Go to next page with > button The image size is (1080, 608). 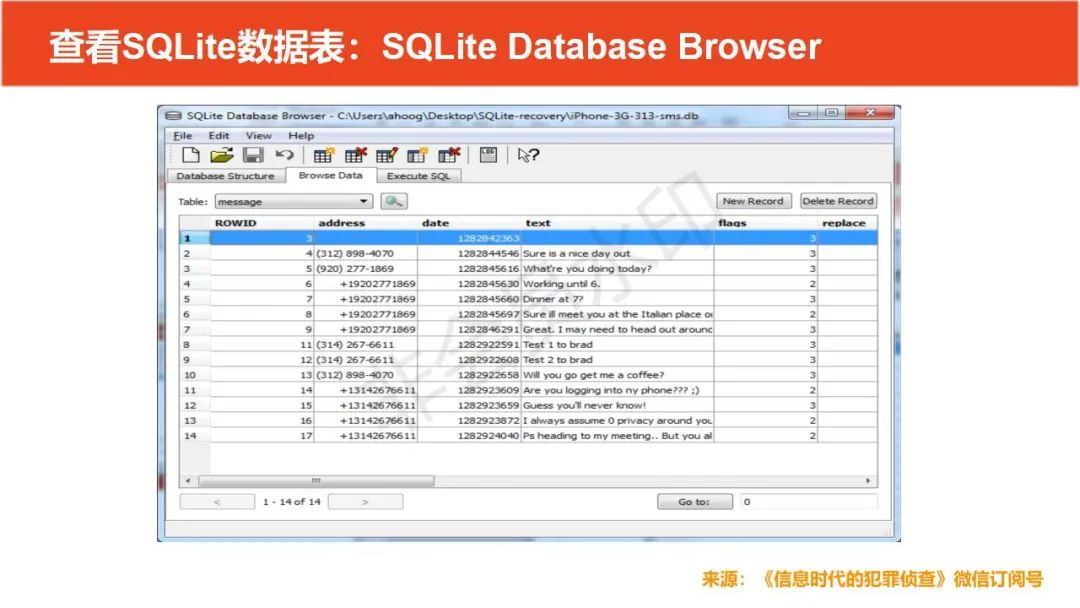point(365,502)
